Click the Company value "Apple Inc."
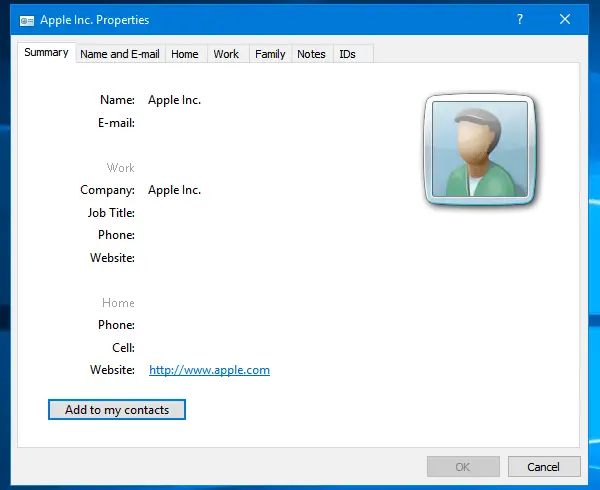600x490 pixels. point(174,190)
